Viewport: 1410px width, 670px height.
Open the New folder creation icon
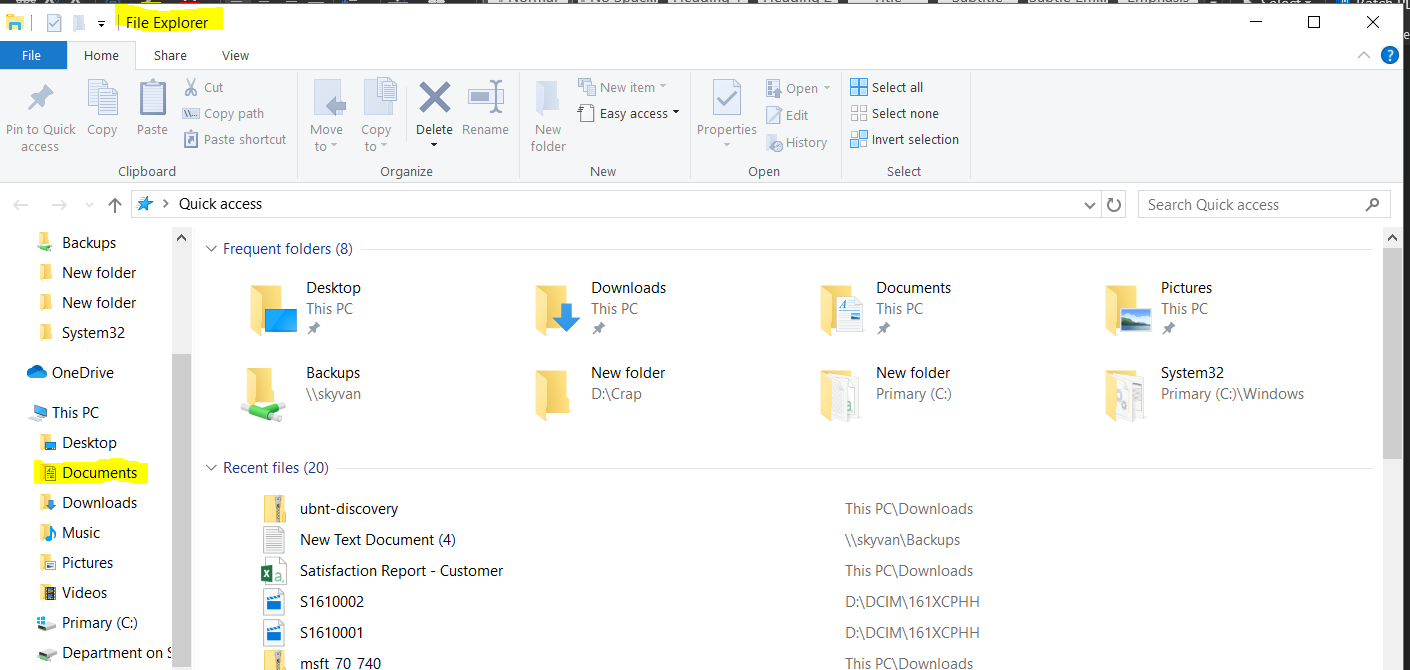547,113
